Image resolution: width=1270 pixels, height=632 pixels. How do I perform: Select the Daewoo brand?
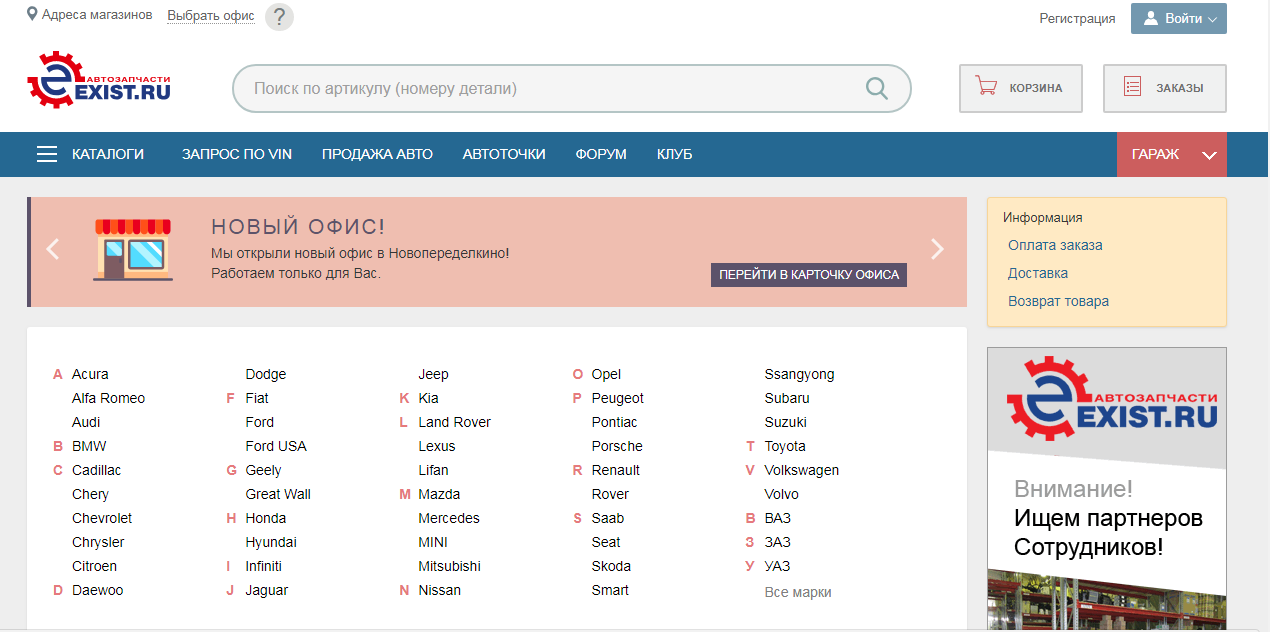coord(98,590)
